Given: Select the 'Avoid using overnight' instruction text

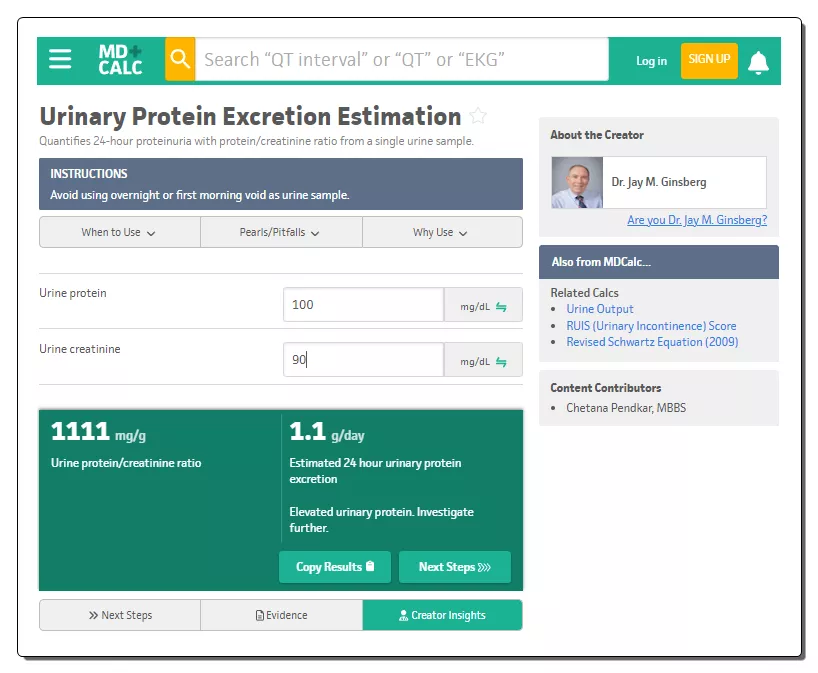Looking at the screenshot, I should (199, 195).
